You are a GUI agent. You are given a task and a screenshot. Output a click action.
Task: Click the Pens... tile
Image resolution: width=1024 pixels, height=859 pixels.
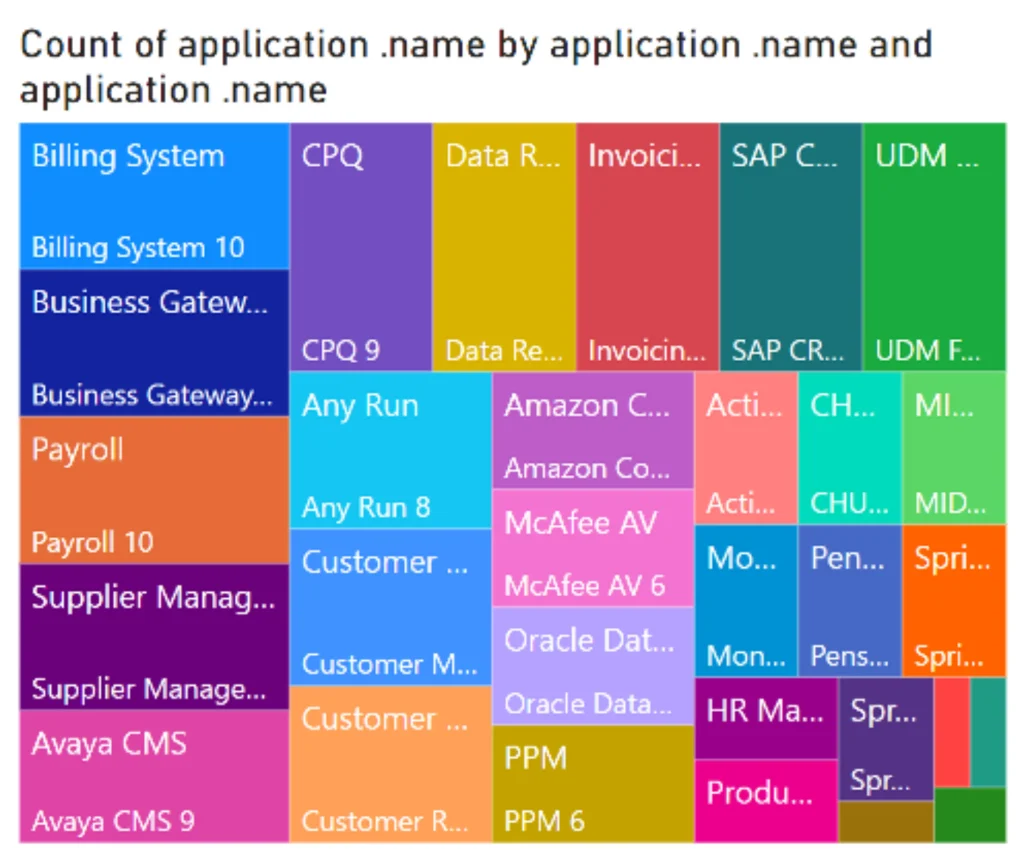tap(850, 600)
